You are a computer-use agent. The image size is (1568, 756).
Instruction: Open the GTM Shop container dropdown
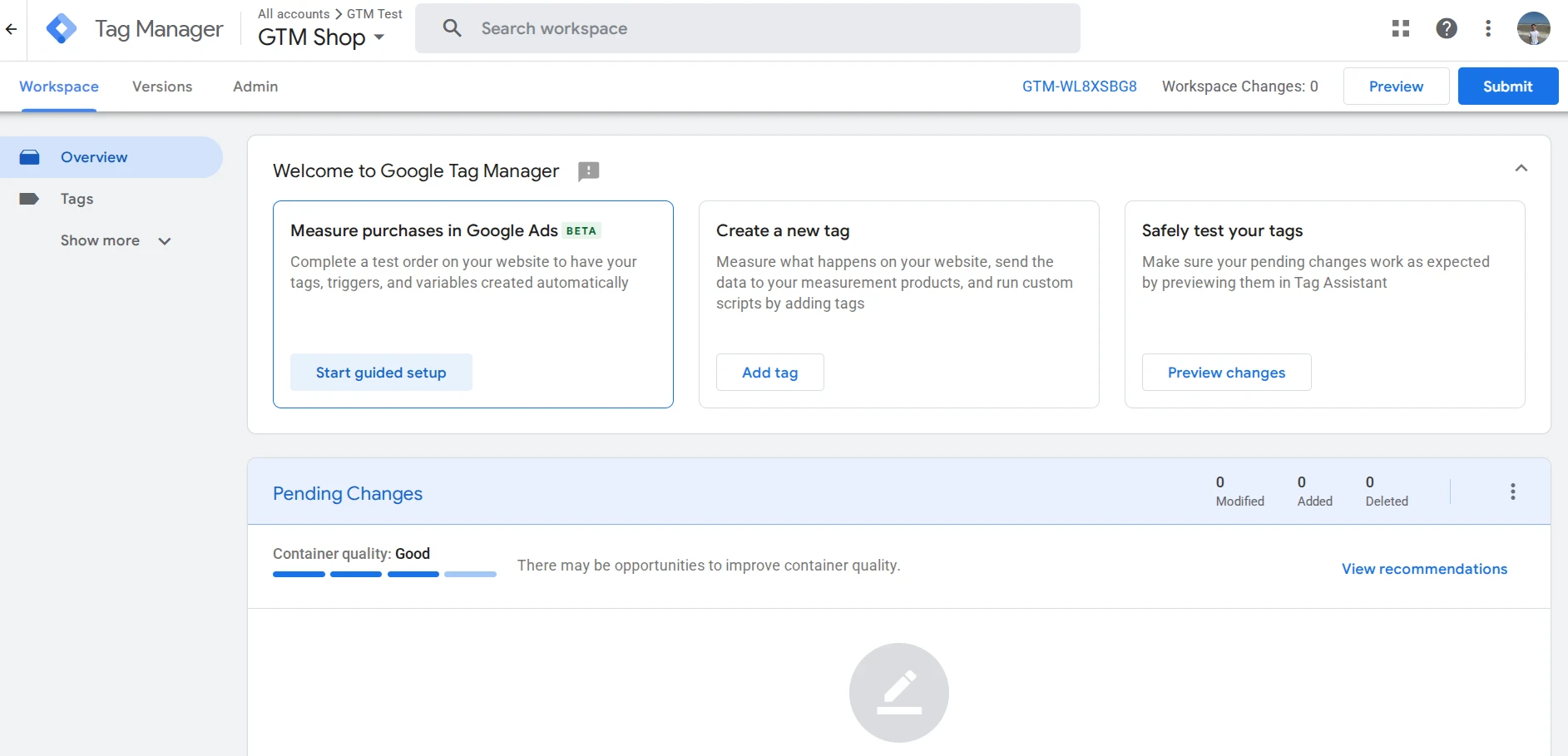pos(321,37)
